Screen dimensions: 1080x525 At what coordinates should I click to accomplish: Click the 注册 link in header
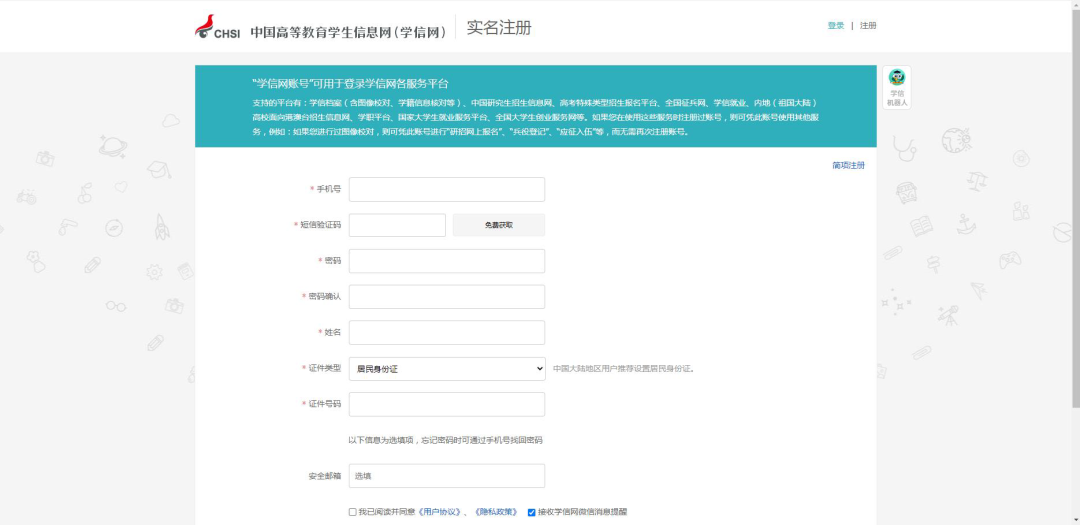[x=868, y=25]
